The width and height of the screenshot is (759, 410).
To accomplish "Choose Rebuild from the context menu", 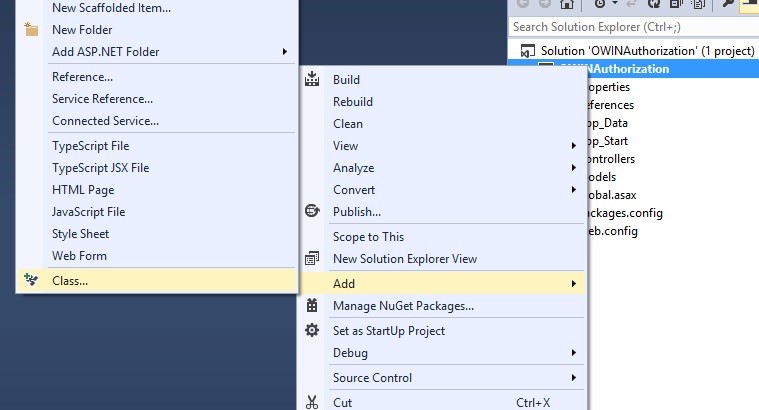I will point(353,101).
